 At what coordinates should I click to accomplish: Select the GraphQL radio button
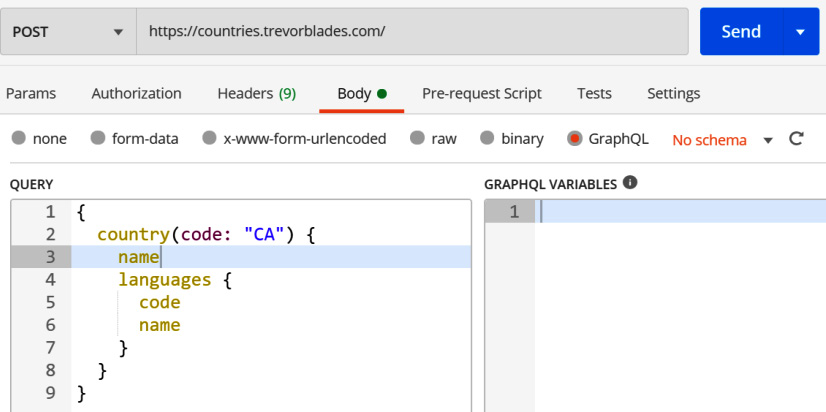[x=575, y=139]
